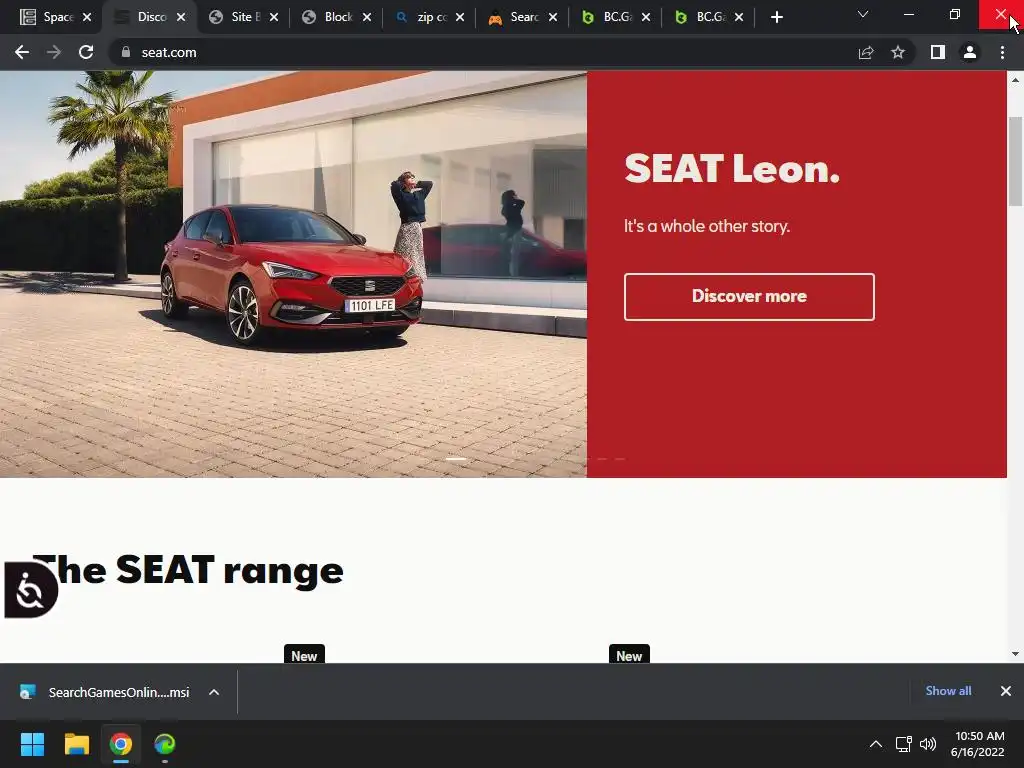The width and height of the screenshot is (1024, 768).
Task: Select the first carousel slide indicator
Action: [x=456, y=459]
